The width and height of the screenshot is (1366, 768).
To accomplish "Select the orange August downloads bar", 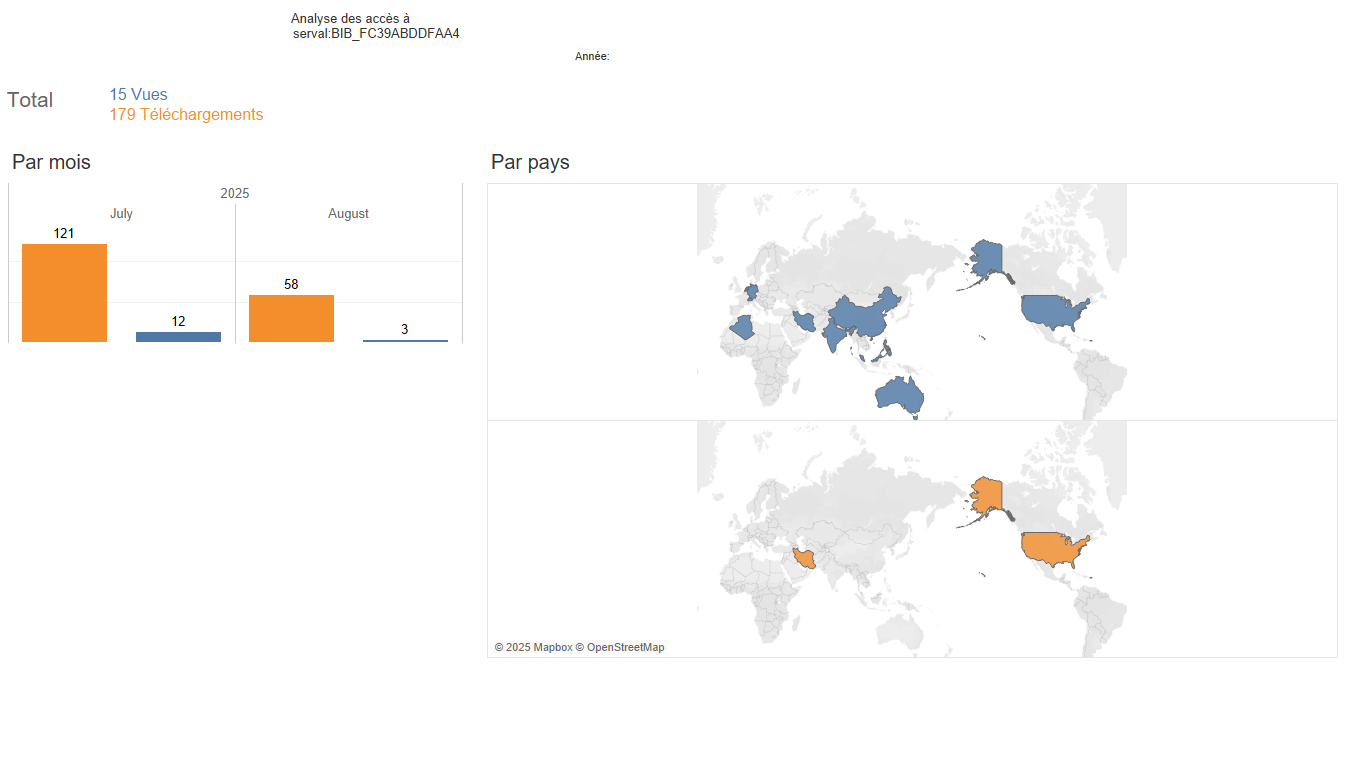I will (291, 318).
